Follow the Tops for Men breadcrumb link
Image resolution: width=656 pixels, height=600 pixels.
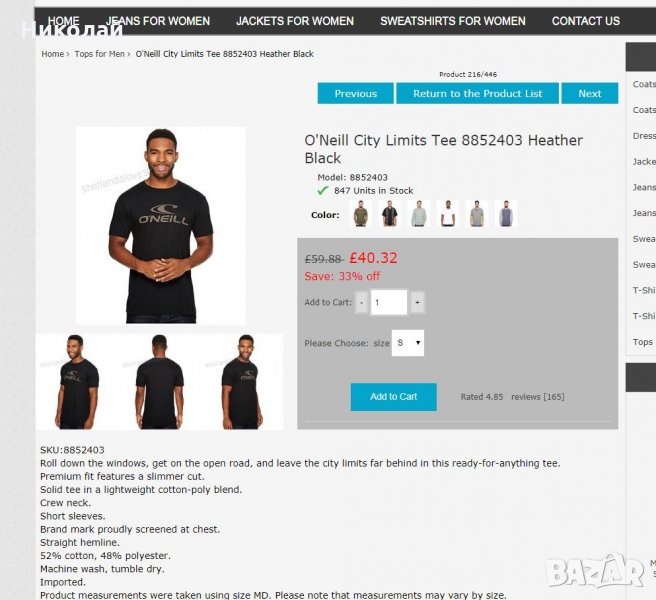(x=100, y=54)
